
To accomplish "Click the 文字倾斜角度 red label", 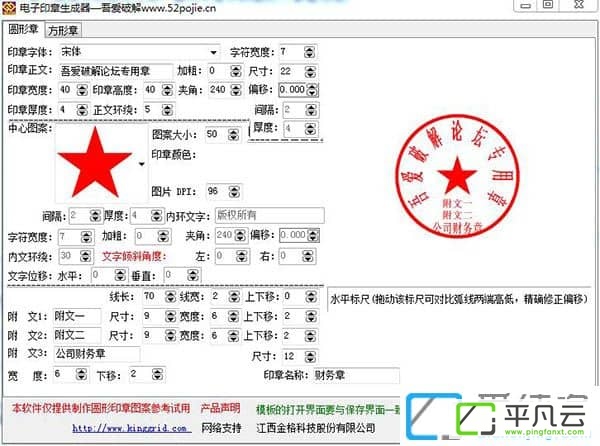I will point(134,256).
